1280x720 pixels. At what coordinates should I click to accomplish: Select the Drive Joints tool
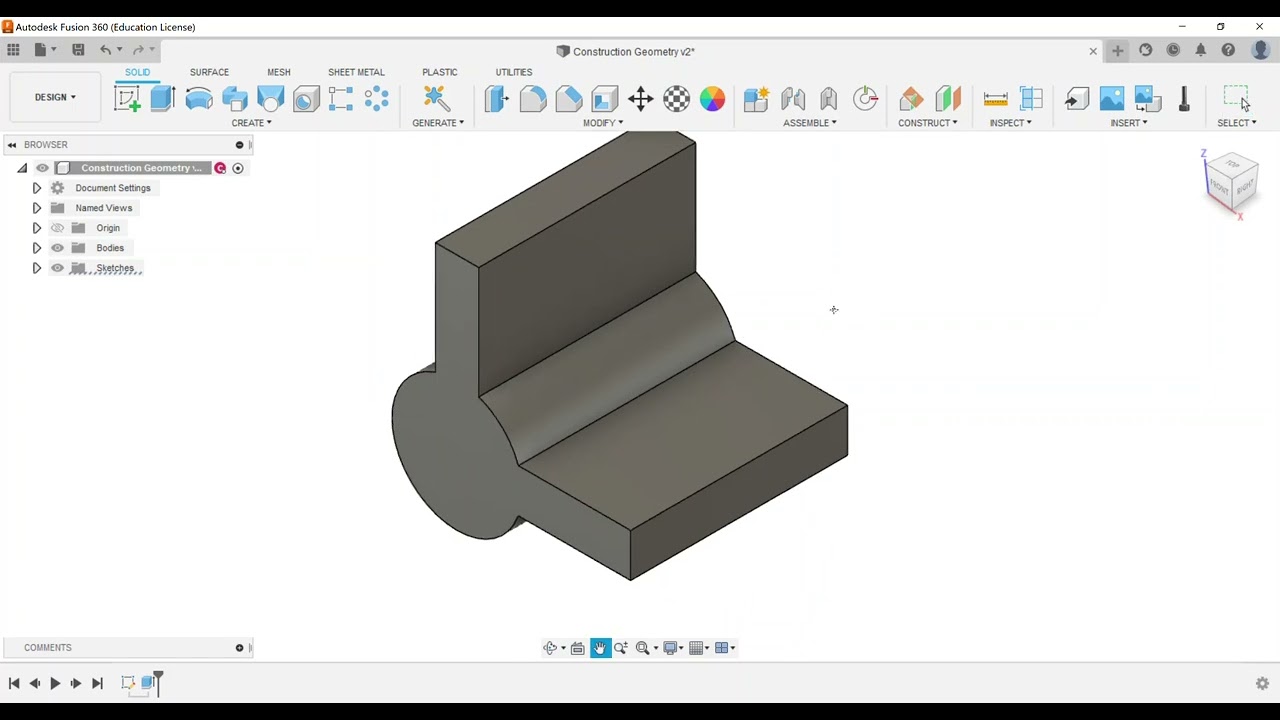point(865,98)
